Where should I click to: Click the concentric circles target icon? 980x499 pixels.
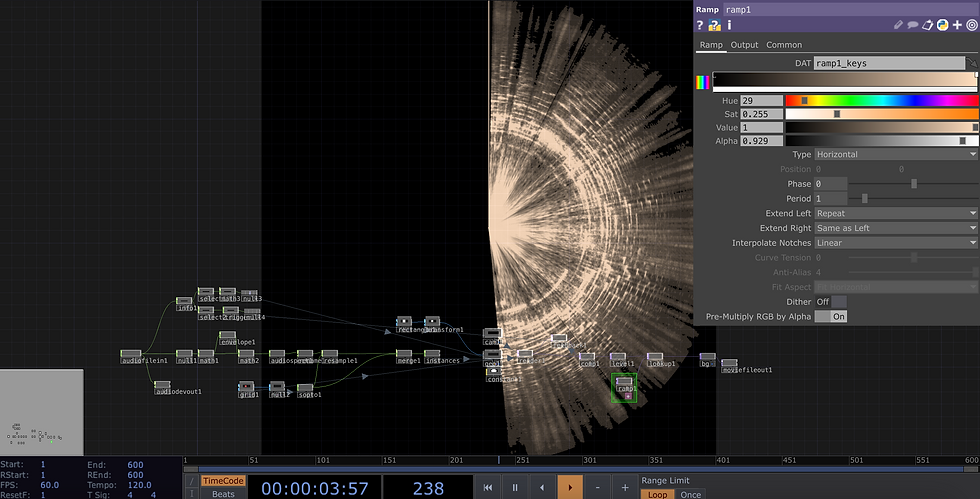(972, 25)
